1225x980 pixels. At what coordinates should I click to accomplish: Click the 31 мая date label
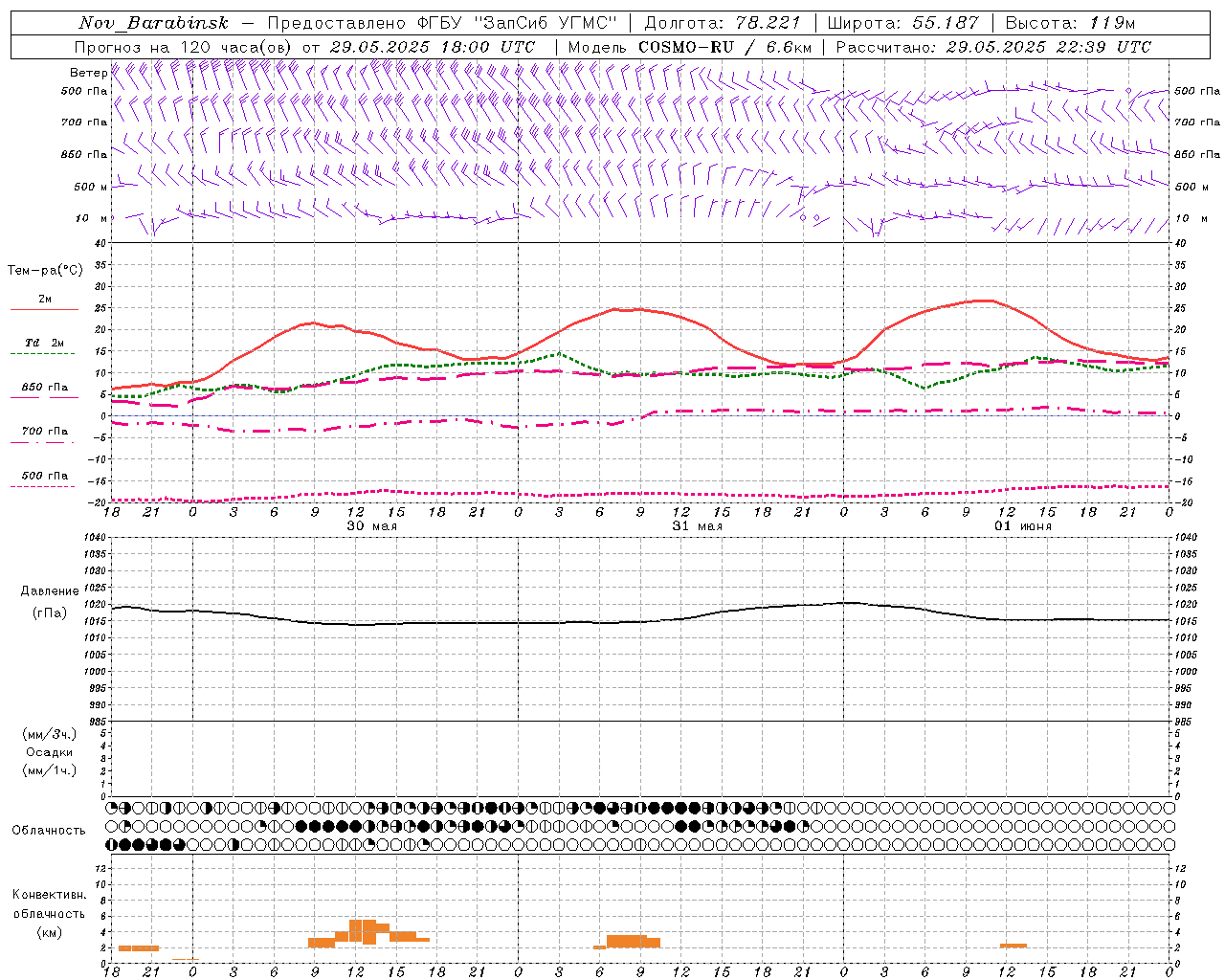(x=697, y=526)
